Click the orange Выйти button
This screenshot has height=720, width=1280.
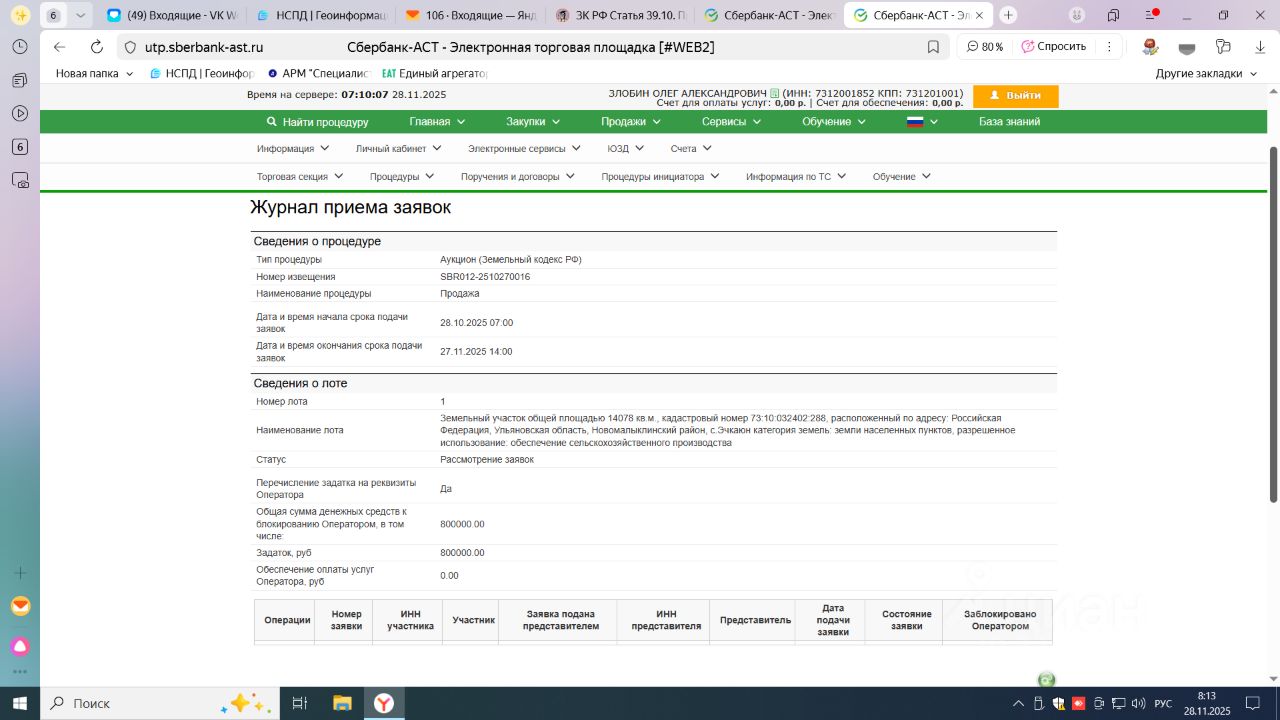(1015, 95)
